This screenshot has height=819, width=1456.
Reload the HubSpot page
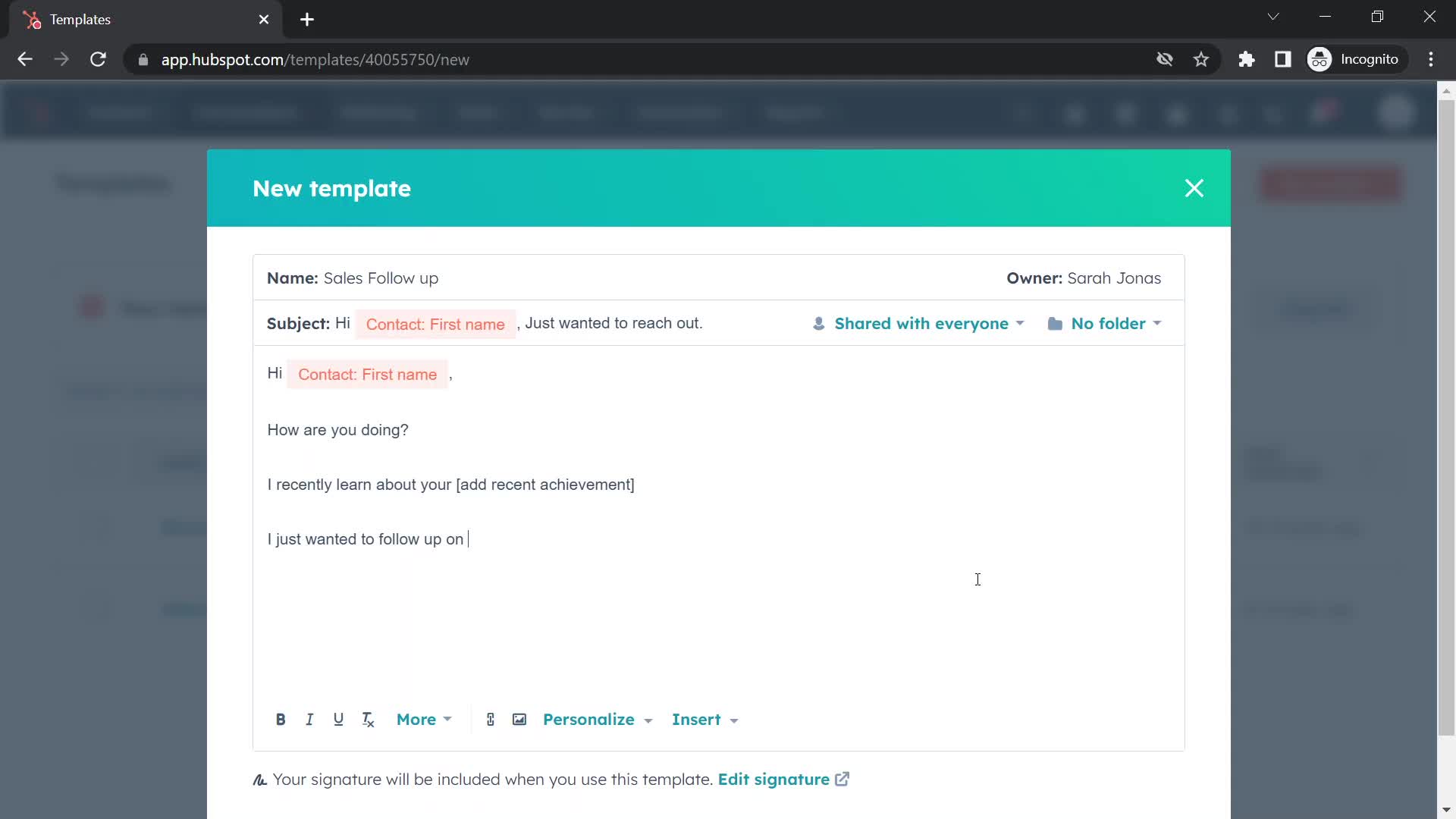click(x=98, y=59)
